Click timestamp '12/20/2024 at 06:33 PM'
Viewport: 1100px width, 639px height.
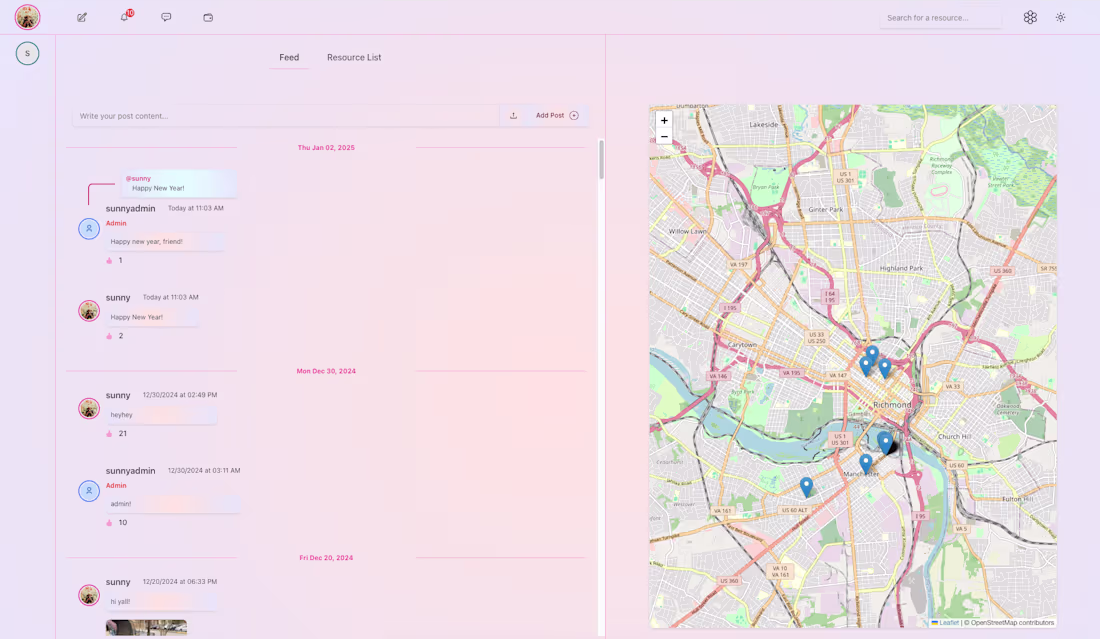coord(180,581)
